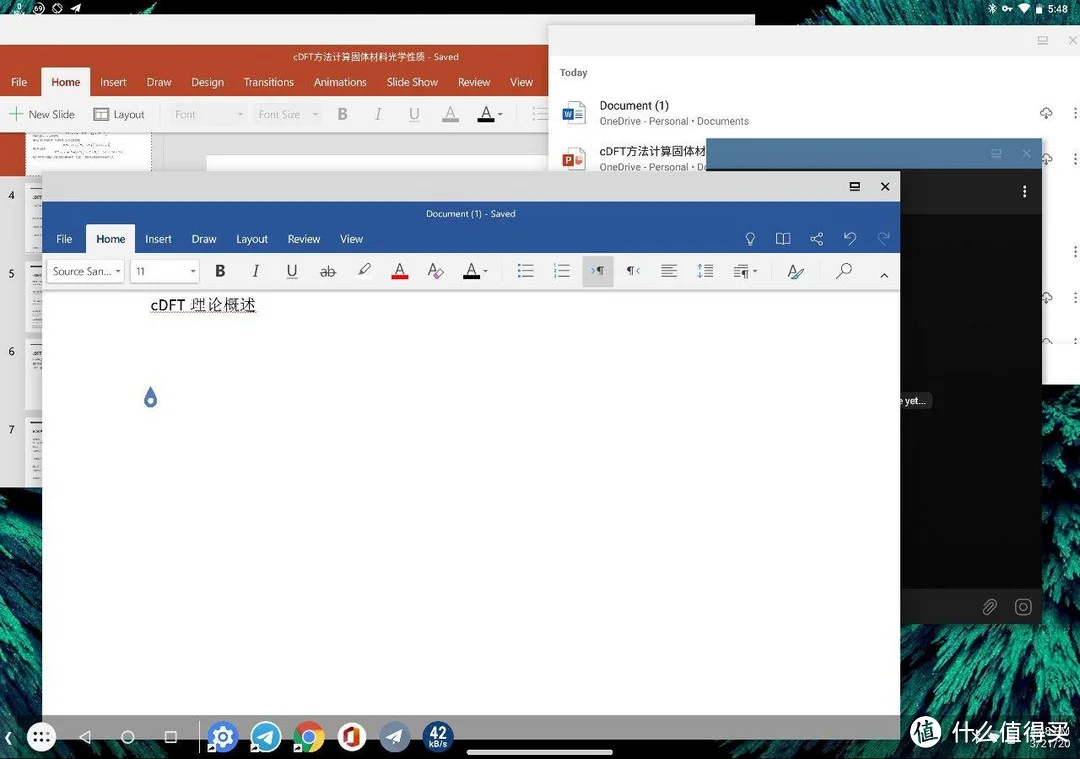Collapse the Word ribbon with chevron
The image size is (1080, 759).
[884, 275]
